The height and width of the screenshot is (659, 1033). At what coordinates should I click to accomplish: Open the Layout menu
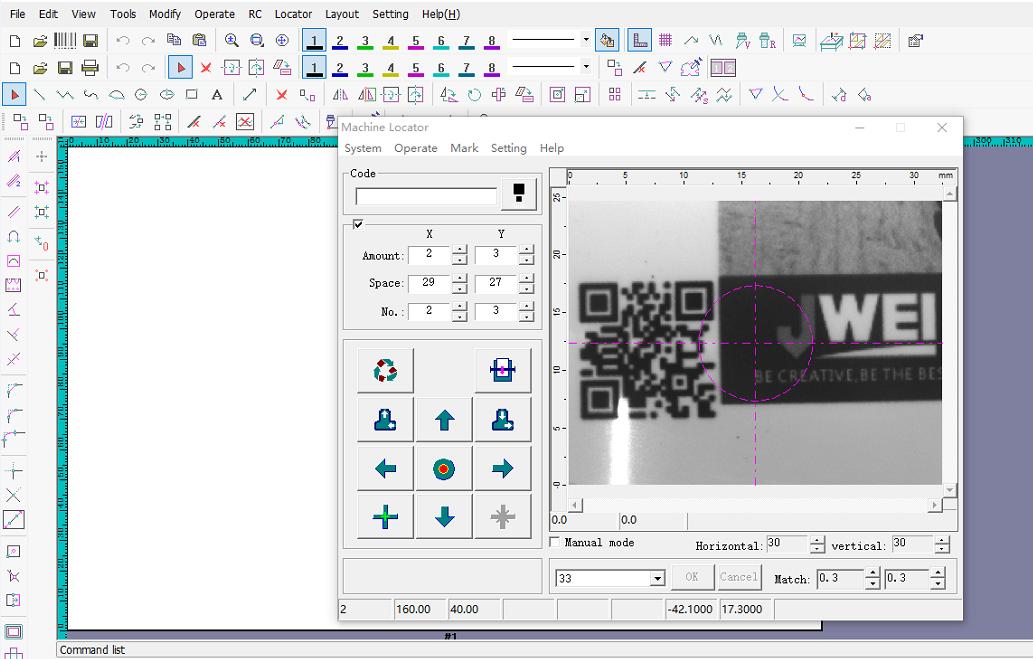[x=342, y=14]
